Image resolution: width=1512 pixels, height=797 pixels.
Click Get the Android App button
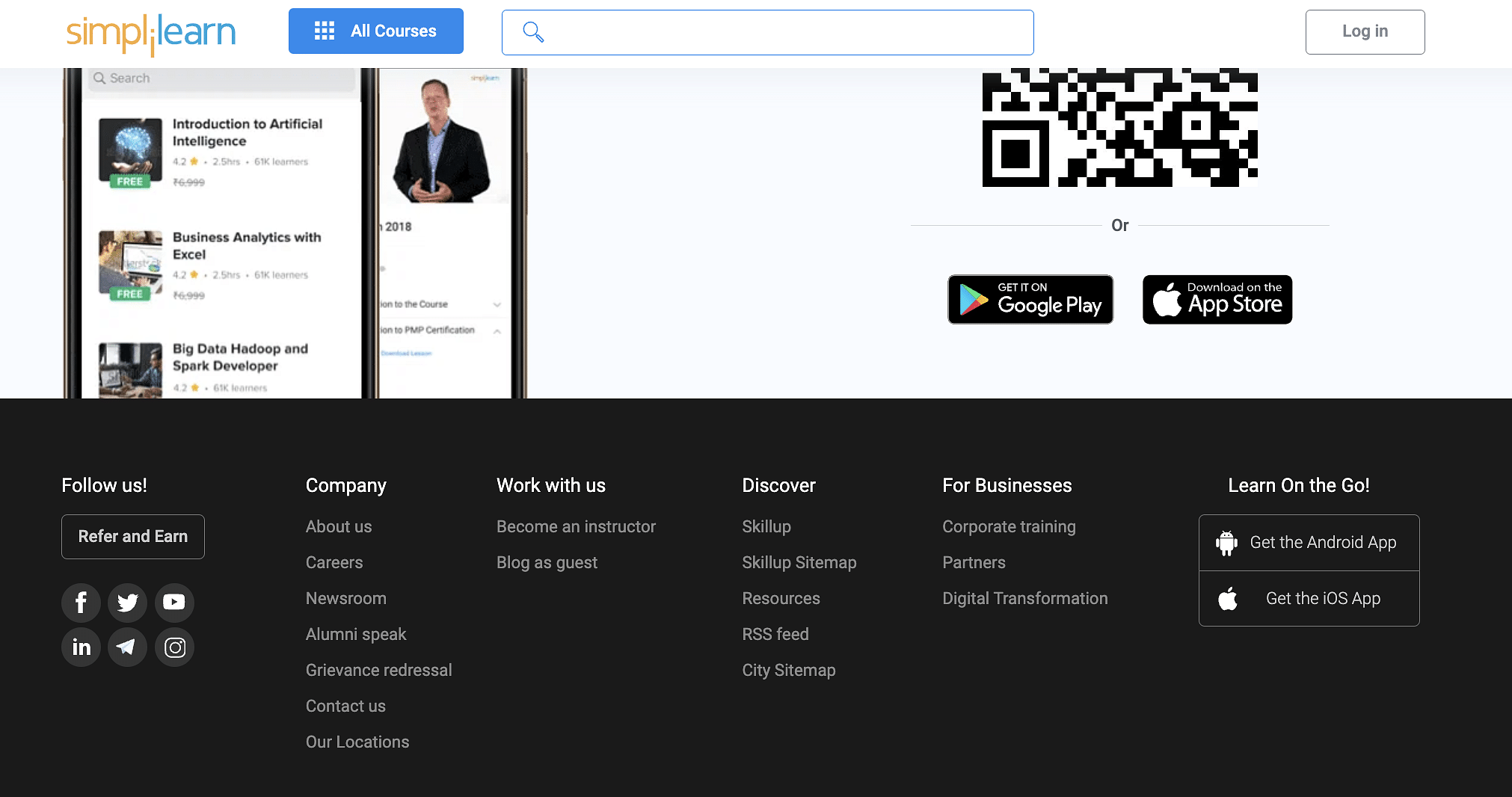tap(1309, 543)
